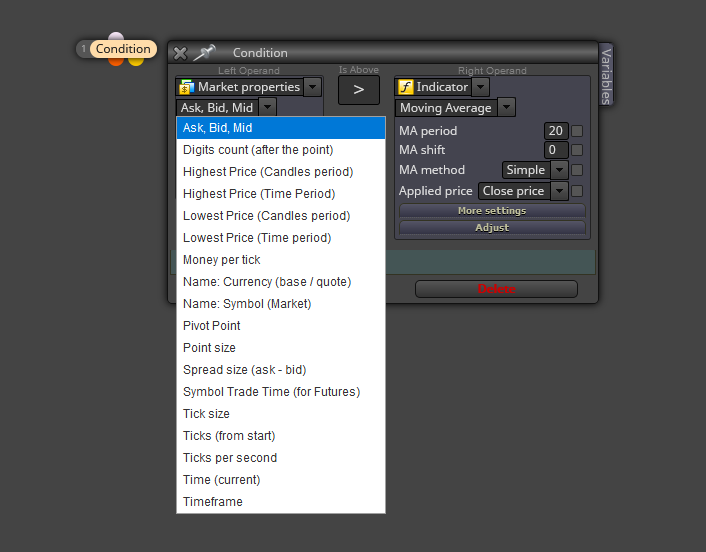Select Highest Price (Time Period)
Screen dimensions: 706x552
(281, 194)
